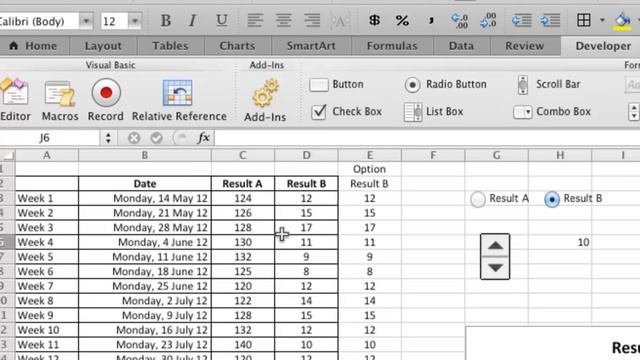Align text right
Screen dimensions: 640x360
tap(312, 20)
